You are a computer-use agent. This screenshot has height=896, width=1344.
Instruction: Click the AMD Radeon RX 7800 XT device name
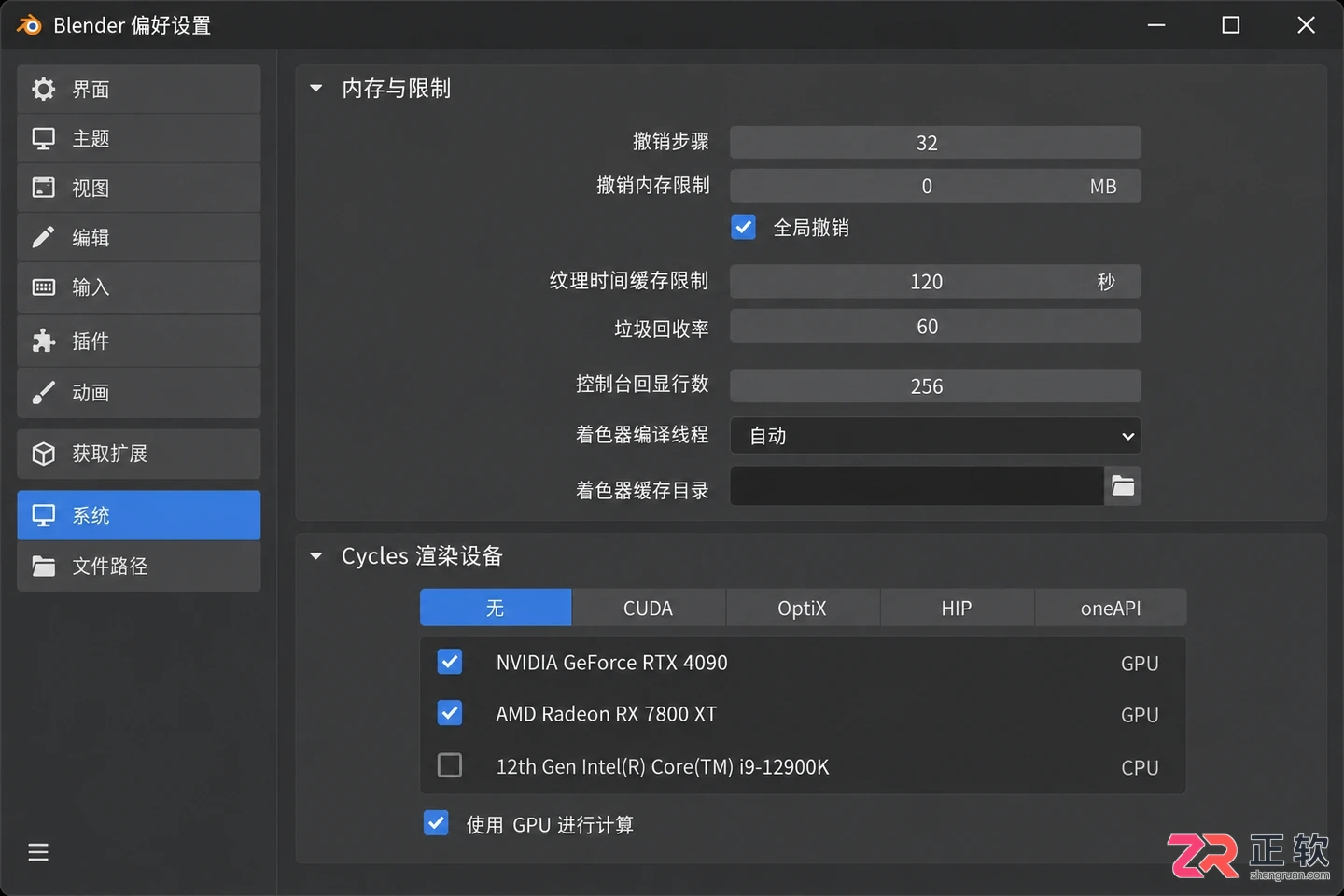coord(607,714)
